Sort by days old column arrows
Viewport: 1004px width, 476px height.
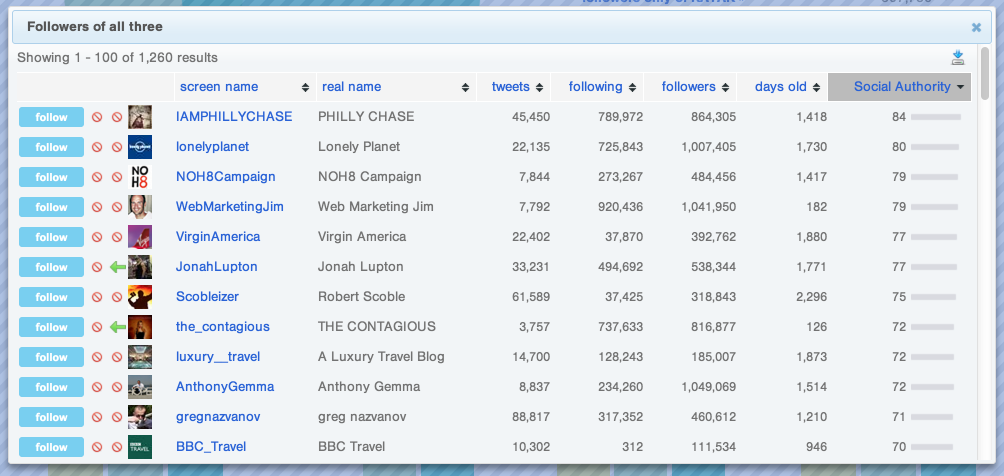pos(816,87)
